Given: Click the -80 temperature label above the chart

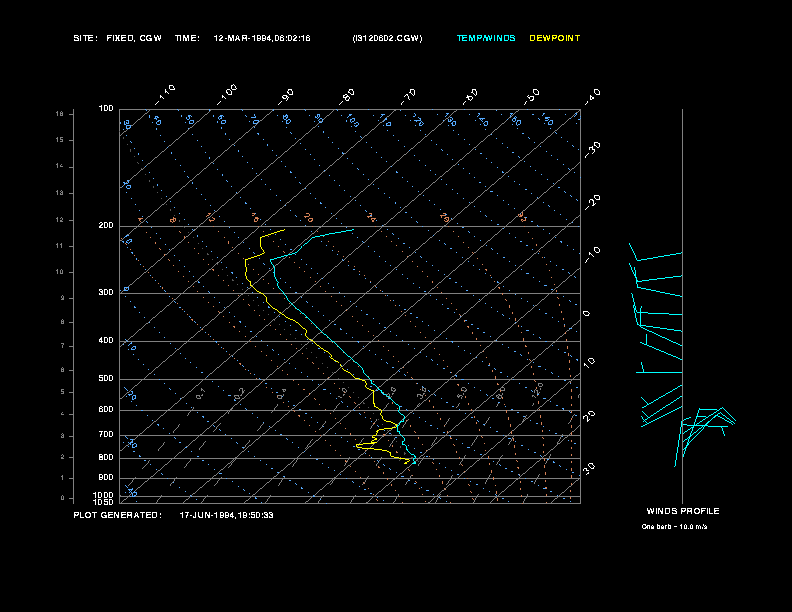Looking at the screenshot, I should point(347,97).
